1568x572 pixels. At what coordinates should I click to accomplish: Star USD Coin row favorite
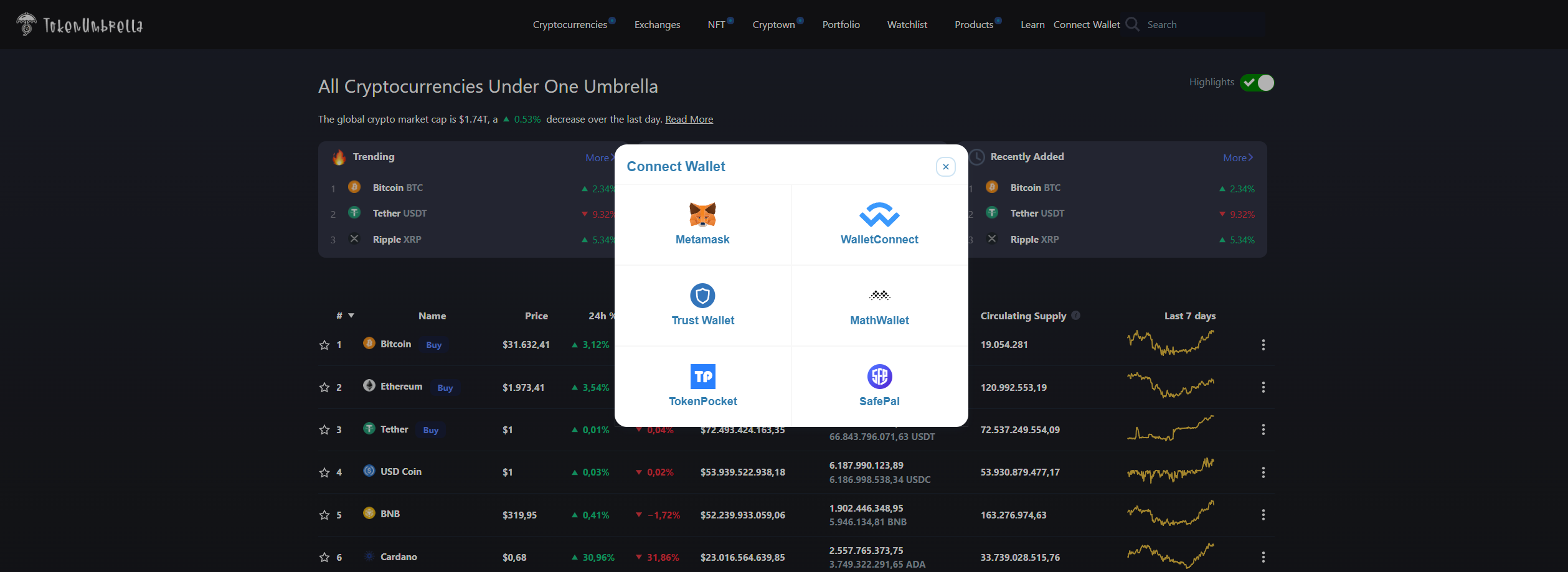pyautogui.click(x=324, y=472)
